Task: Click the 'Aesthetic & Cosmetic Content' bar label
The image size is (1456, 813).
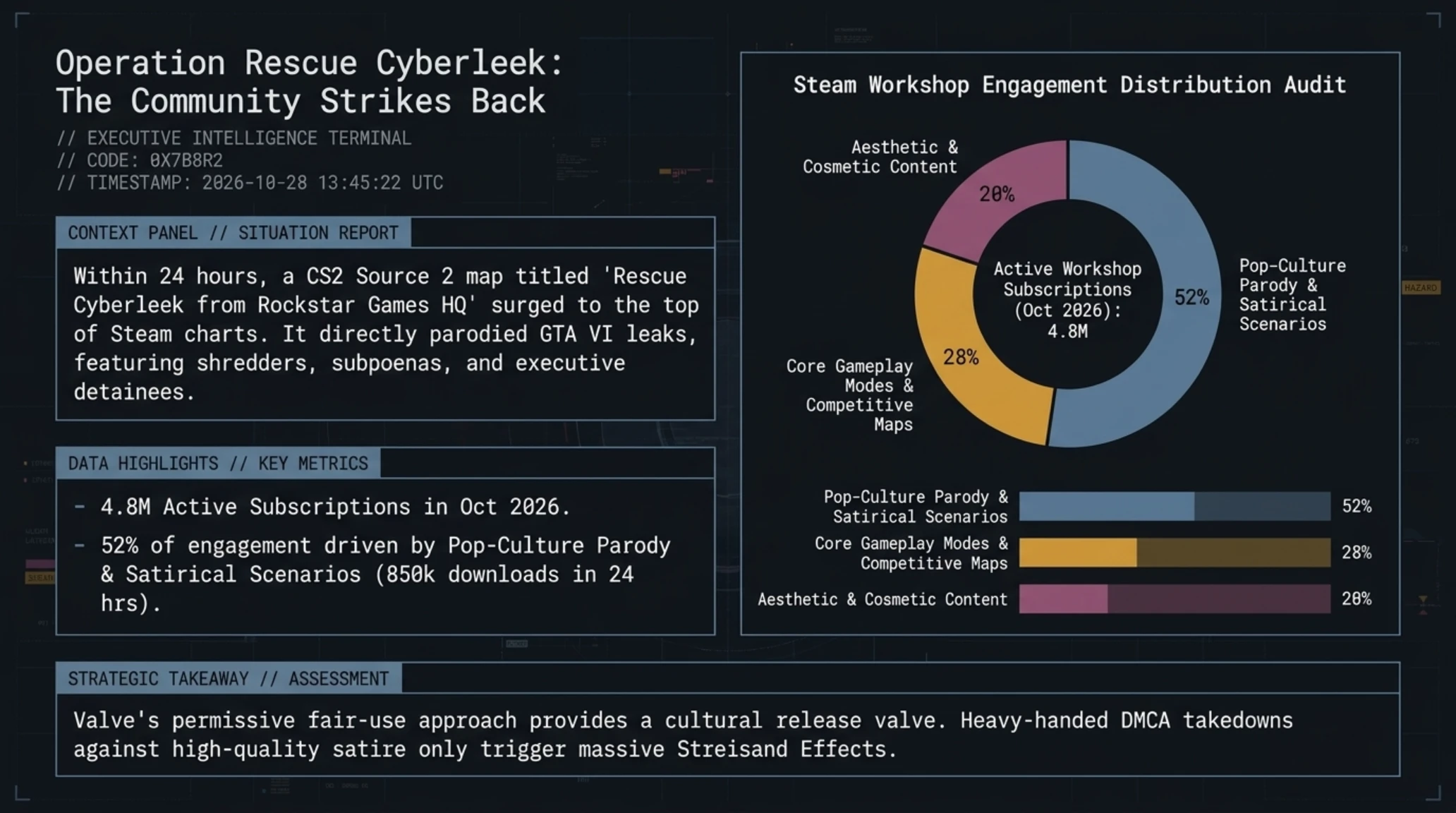Action: point(882,600)
